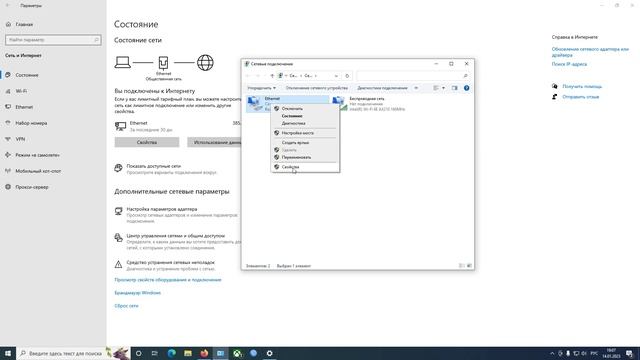Expand the address bar history dropdown

336,76
